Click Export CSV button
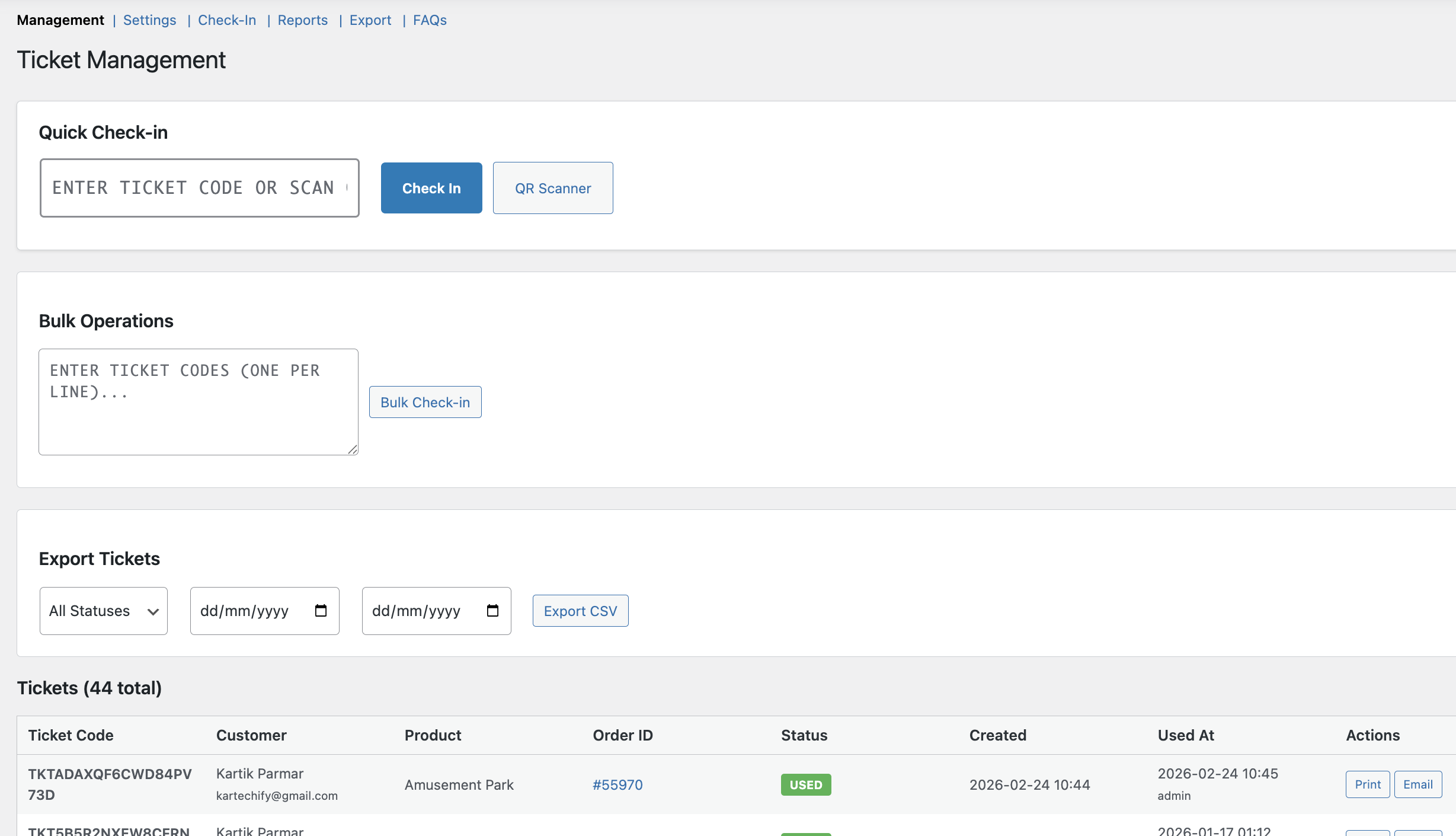The height and width of the screenshot is (836, 1456). pos(580,611)
